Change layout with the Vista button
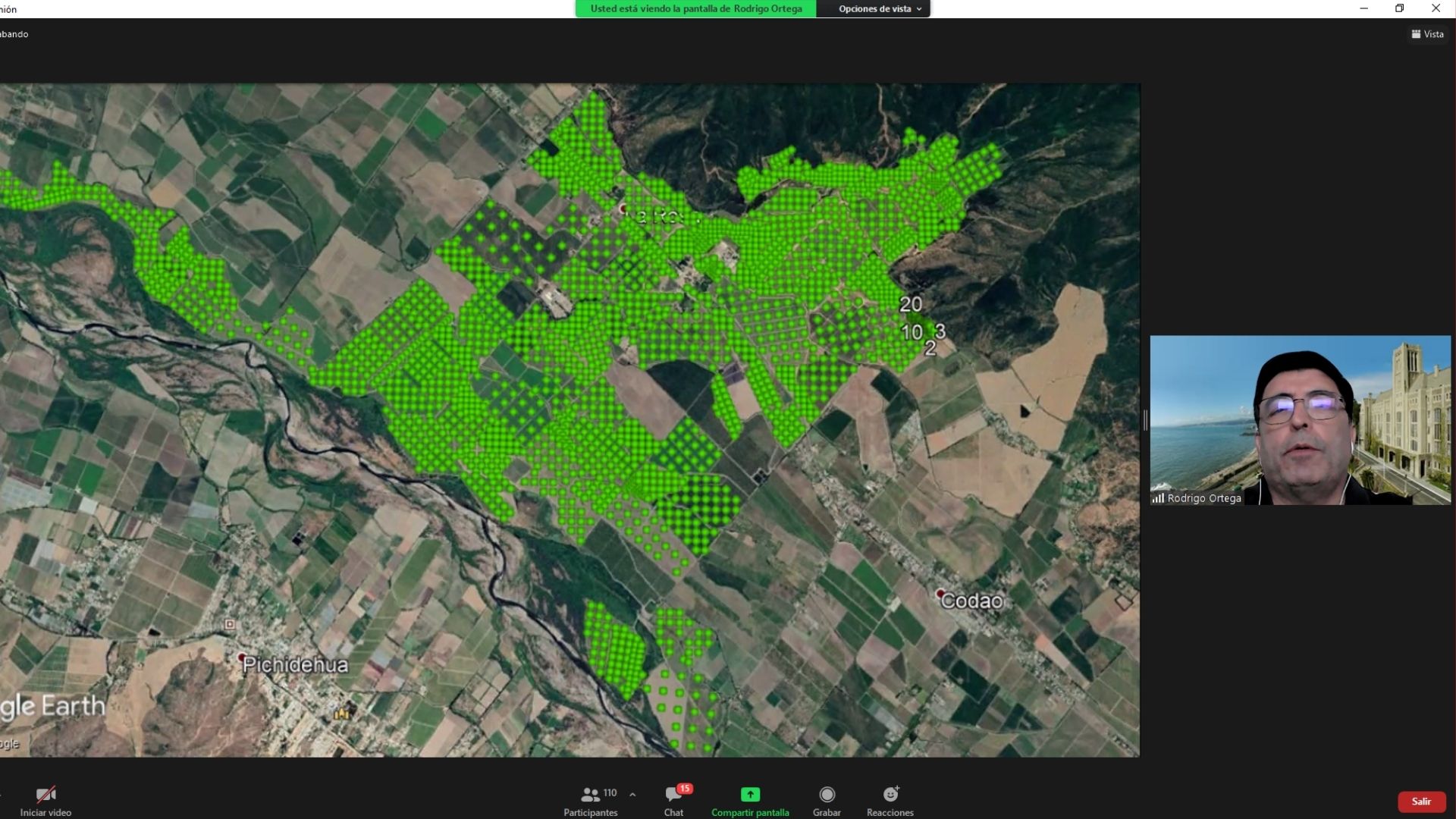This screenshot has height=819, width=1456. click(x=1427, y=34)
